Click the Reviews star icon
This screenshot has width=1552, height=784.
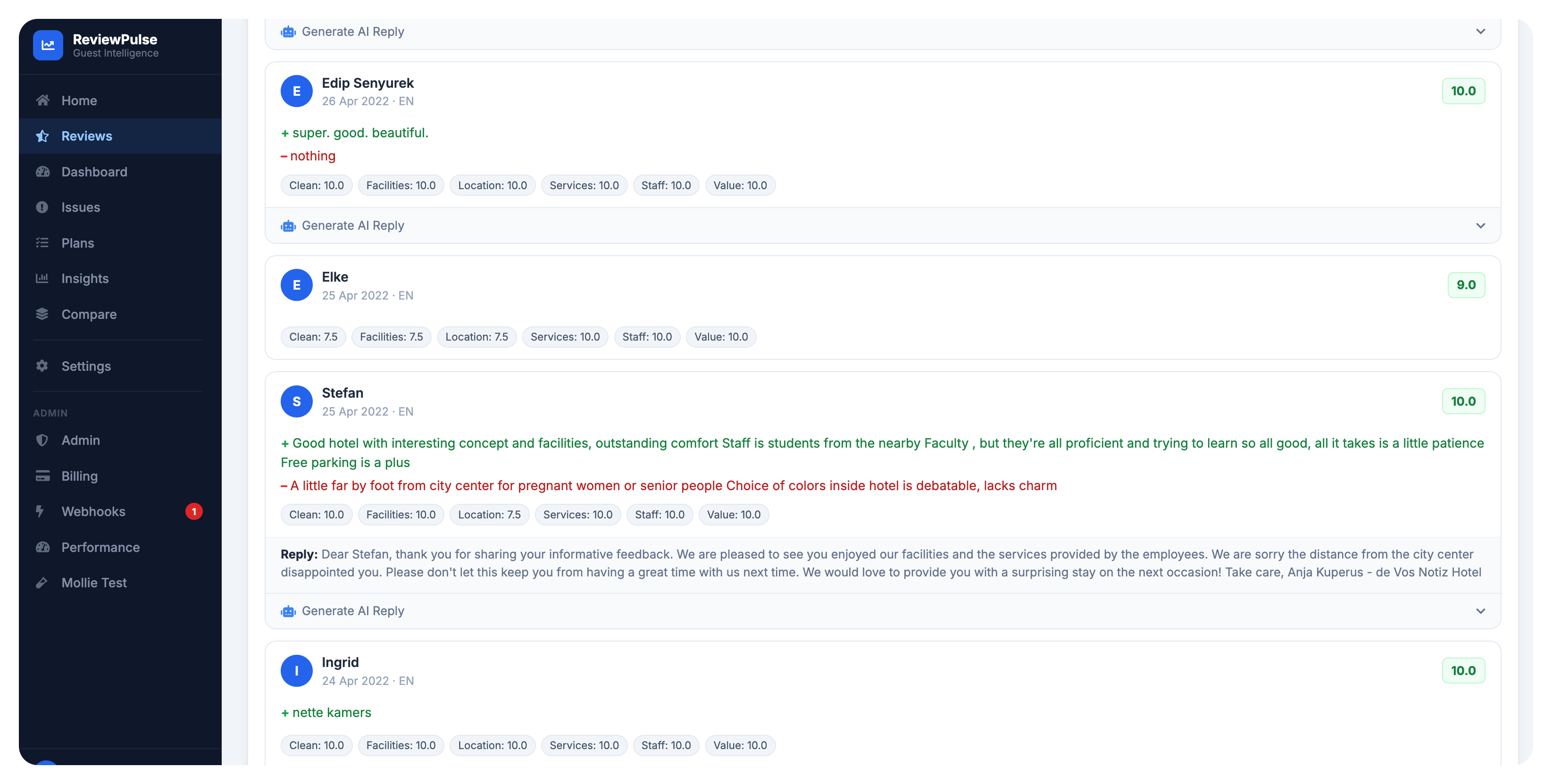[x=42, y=135]
